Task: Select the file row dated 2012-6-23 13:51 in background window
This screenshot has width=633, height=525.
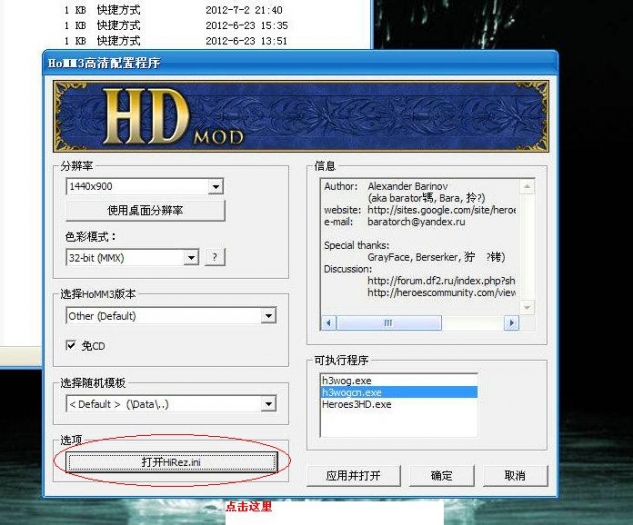Action: (174, 40)
